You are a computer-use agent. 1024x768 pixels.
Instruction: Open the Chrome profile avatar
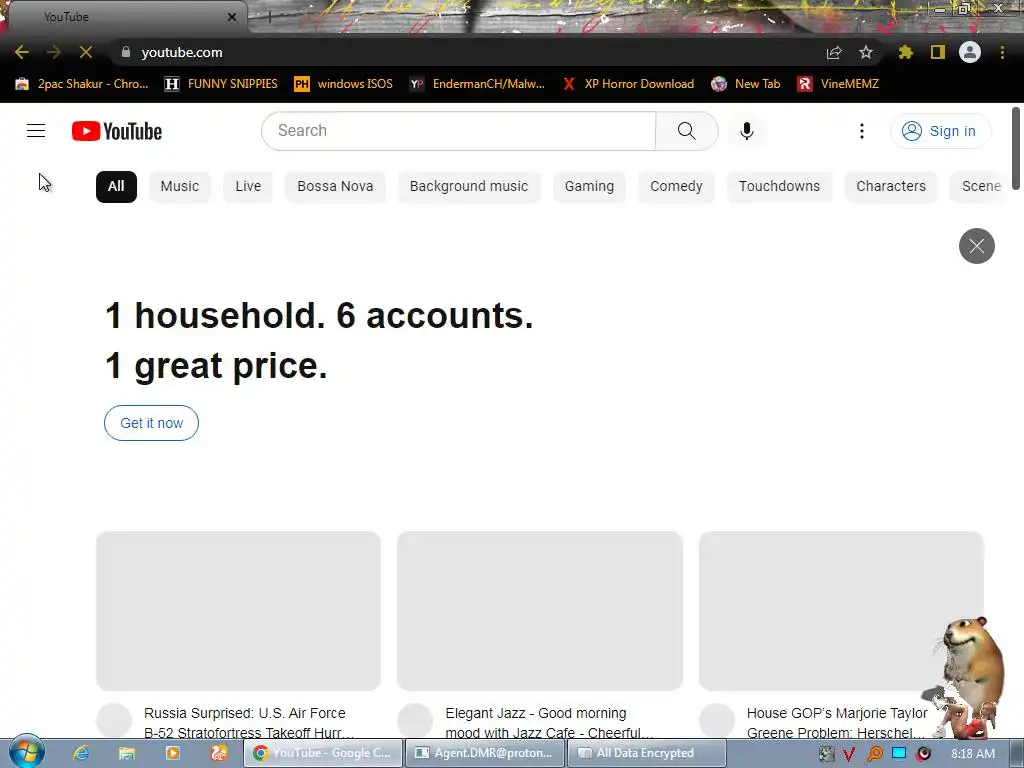970,52
